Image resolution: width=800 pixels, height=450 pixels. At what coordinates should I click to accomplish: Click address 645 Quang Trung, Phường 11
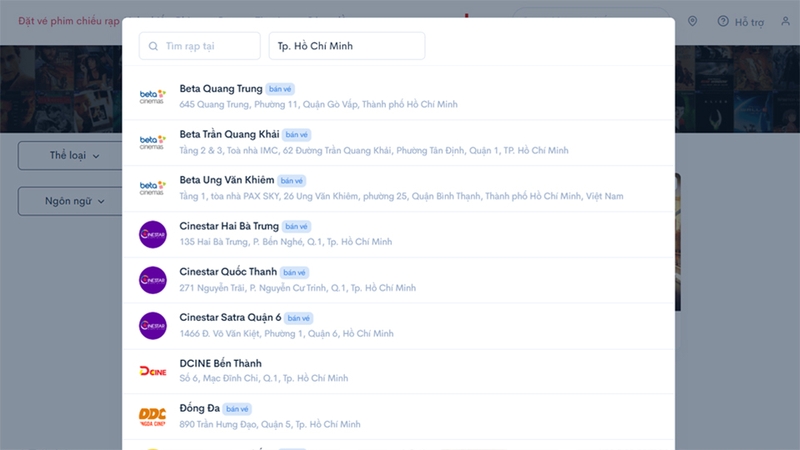coord(318,105)
